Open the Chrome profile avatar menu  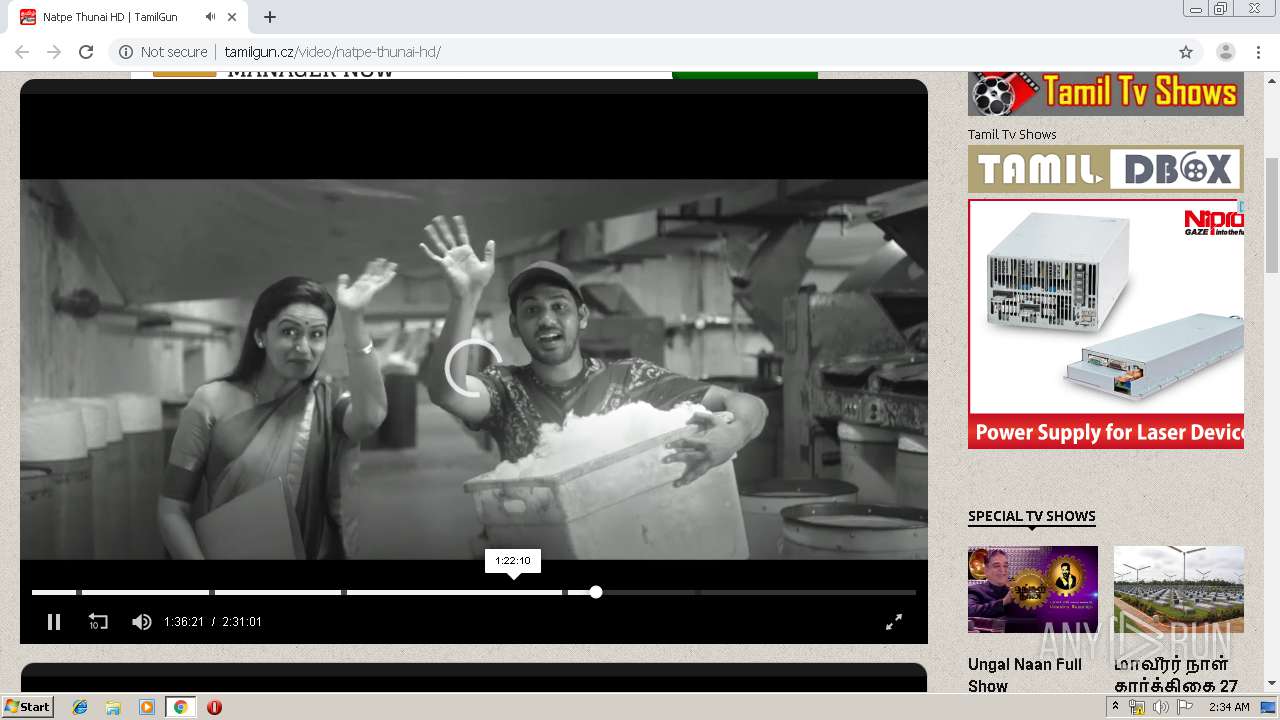(x=1226, y=52)
